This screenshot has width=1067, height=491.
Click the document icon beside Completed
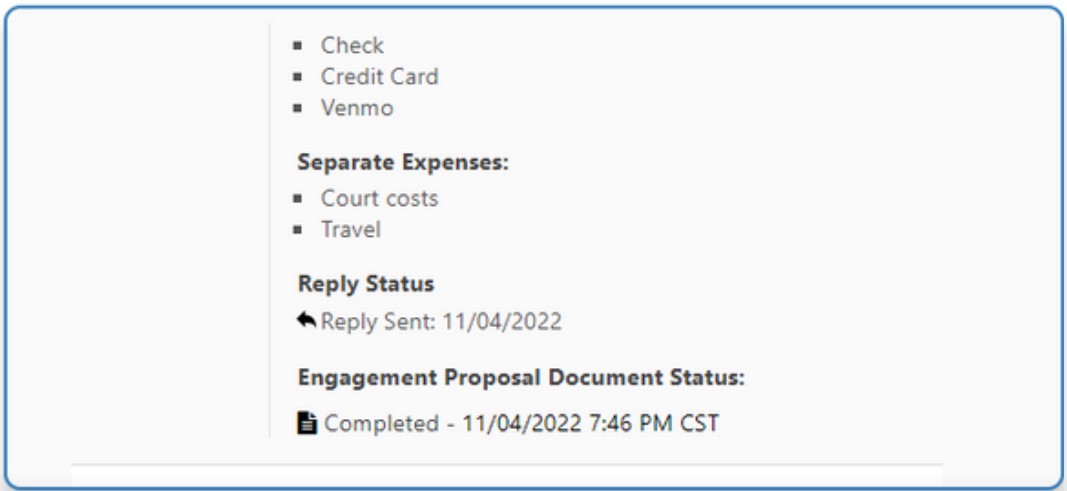click(x=307, y=424)
